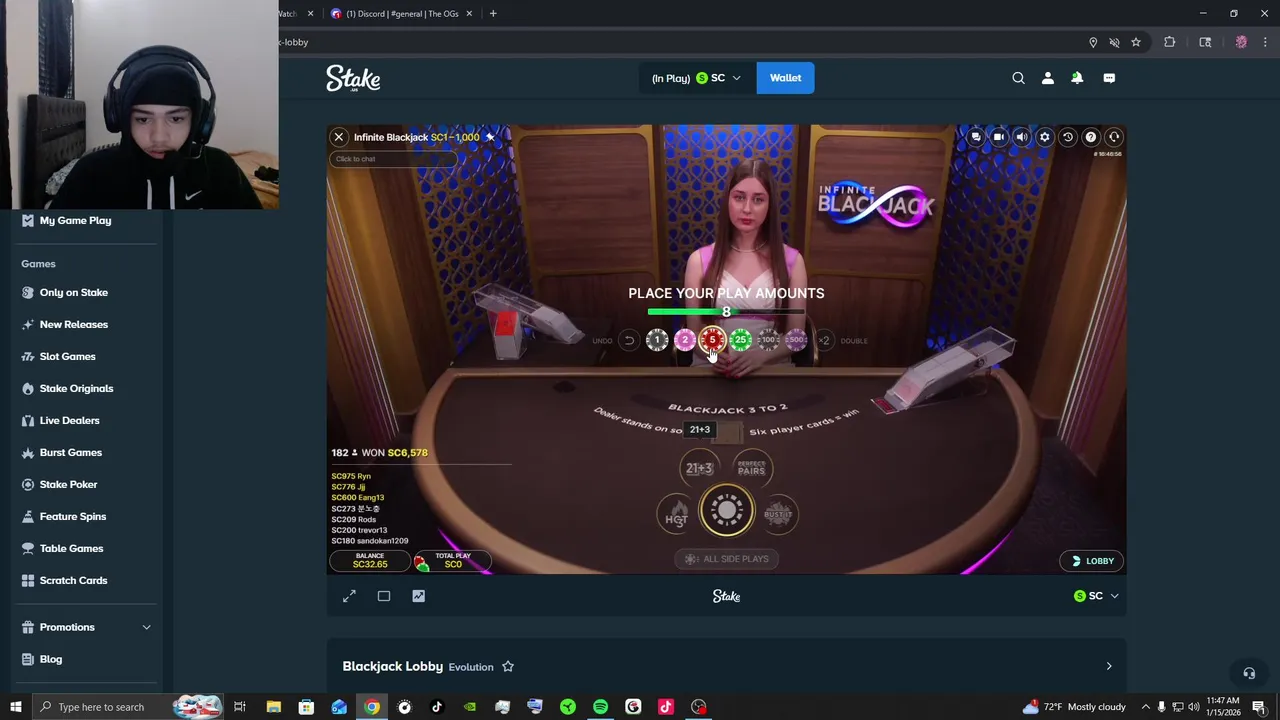Click support headset floating button
The width and height of the screenshot is (1280, 720).
1249,673
